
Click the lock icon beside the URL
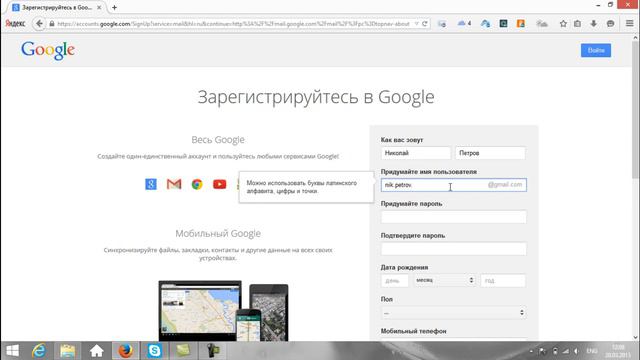52,24
